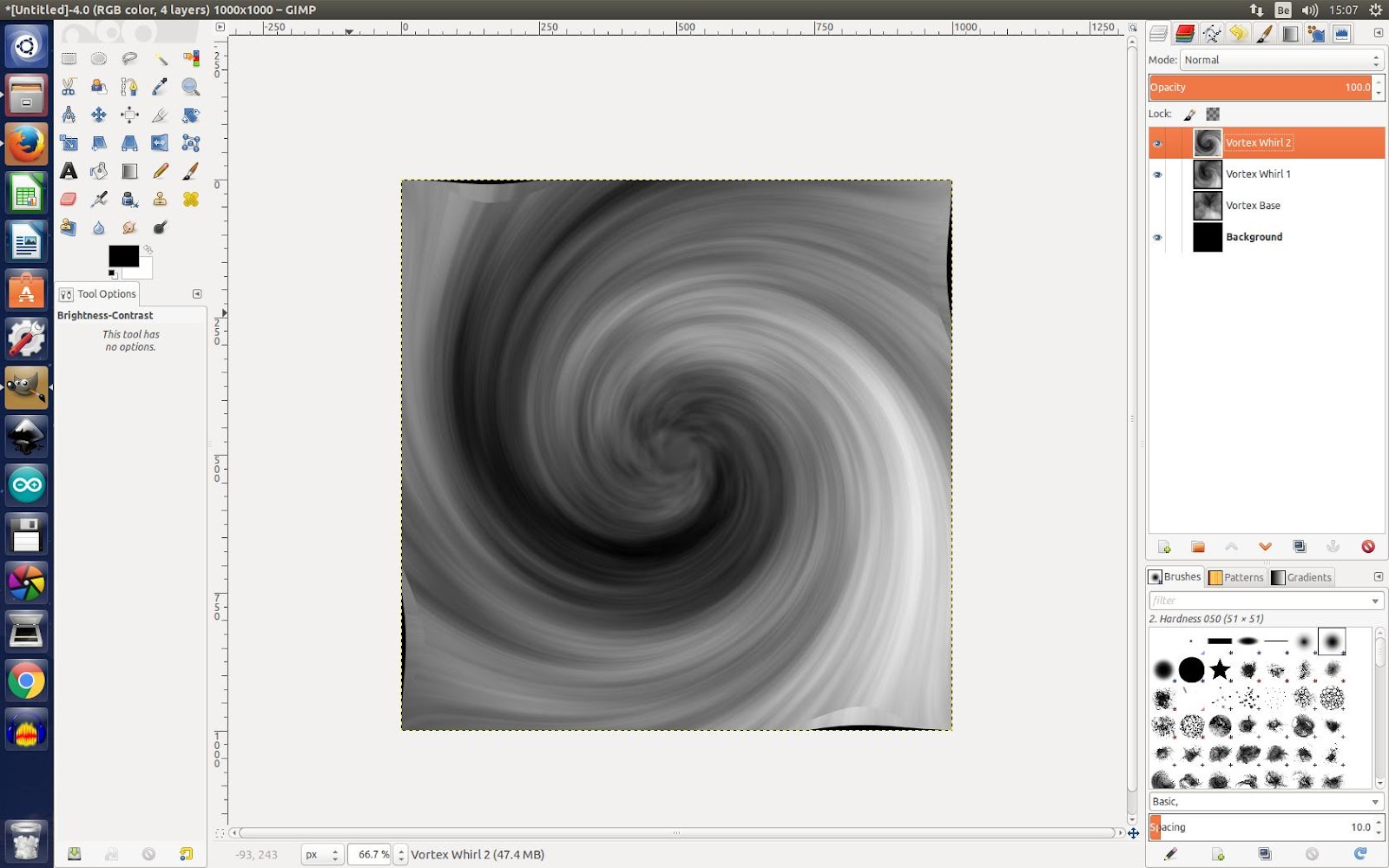Pick the Clone stamp tool
Screen dimensions: 1389x868
(x=158, y=199)
